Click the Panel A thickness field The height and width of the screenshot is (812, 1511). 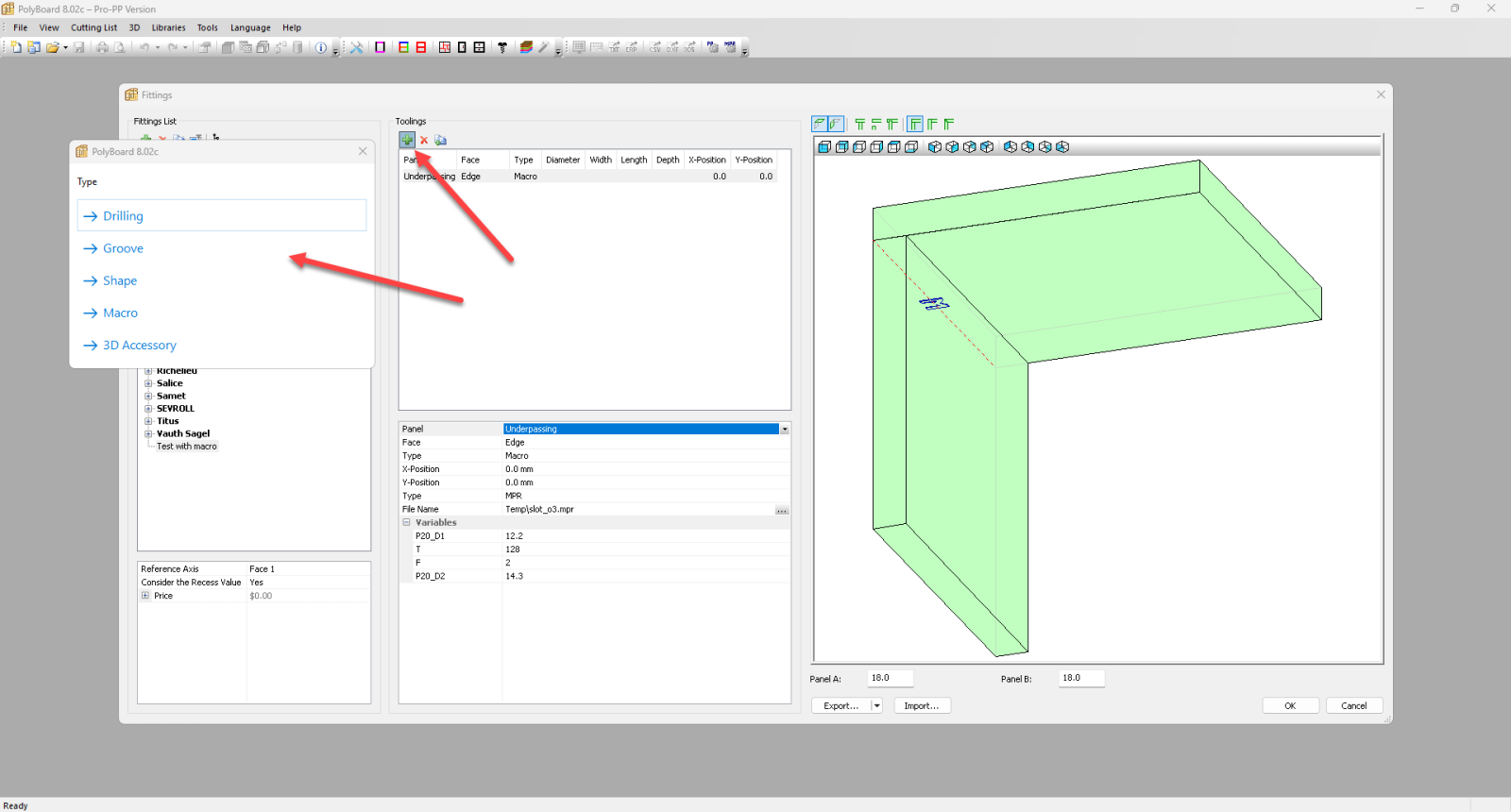[x=890, y=678]
